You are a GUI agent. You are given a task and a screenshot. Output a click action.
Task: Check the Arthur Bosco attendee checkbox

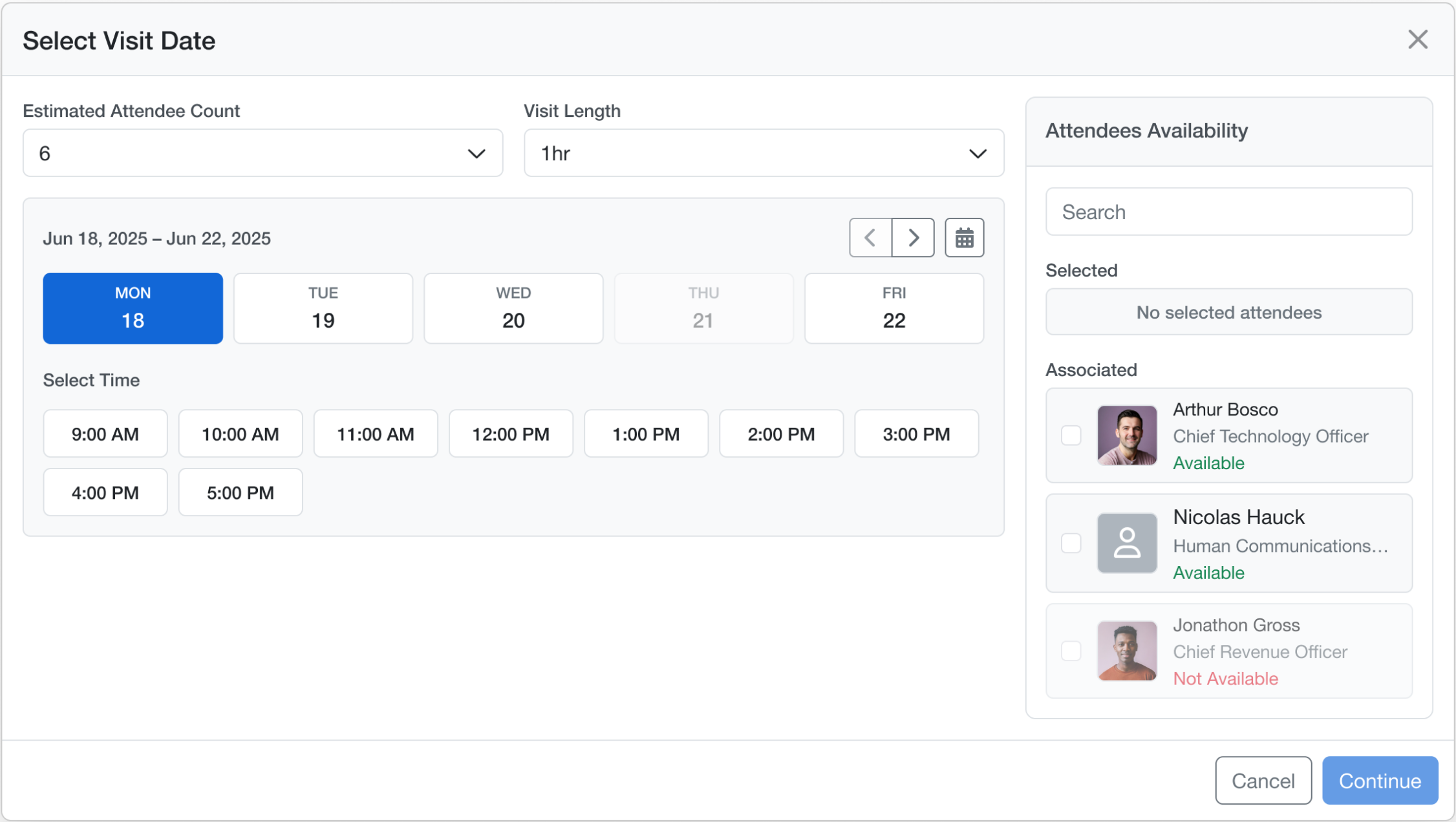1071,435
